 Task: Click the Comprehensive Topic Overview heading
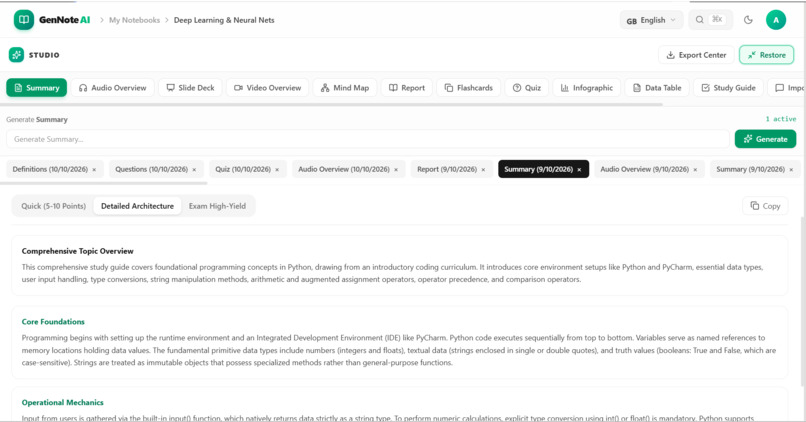(x=78, y=251)
